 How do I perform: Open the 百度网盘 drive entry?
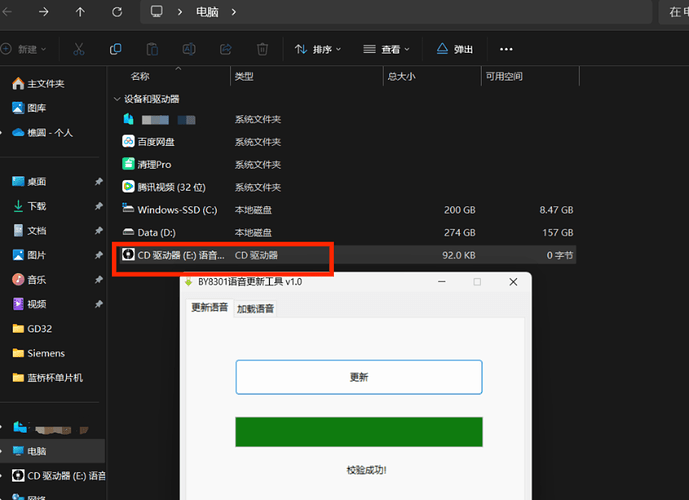click(155, 142)
